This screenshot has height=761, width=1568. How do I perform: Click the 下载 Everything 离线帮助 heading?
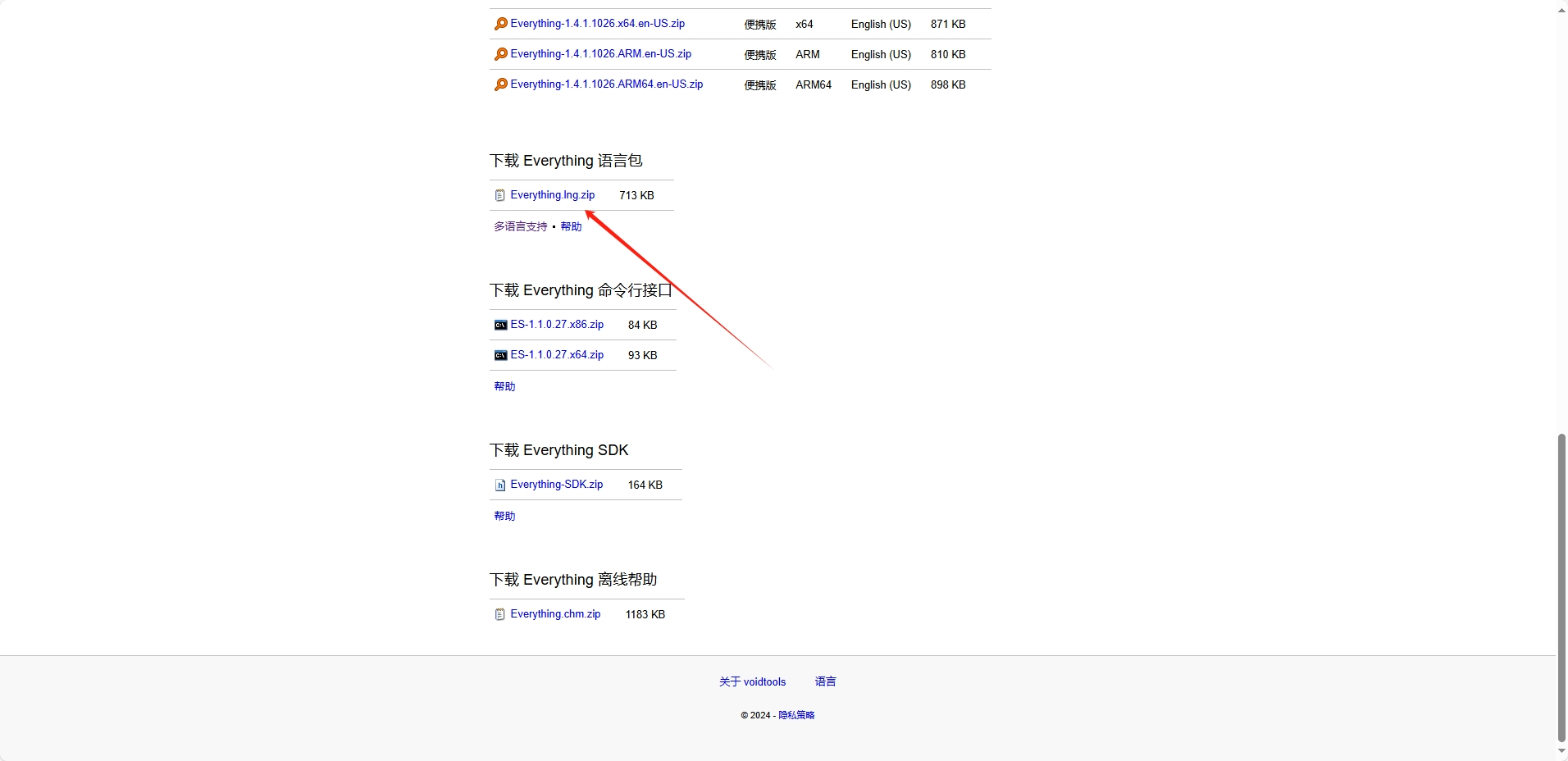(573, 580)
